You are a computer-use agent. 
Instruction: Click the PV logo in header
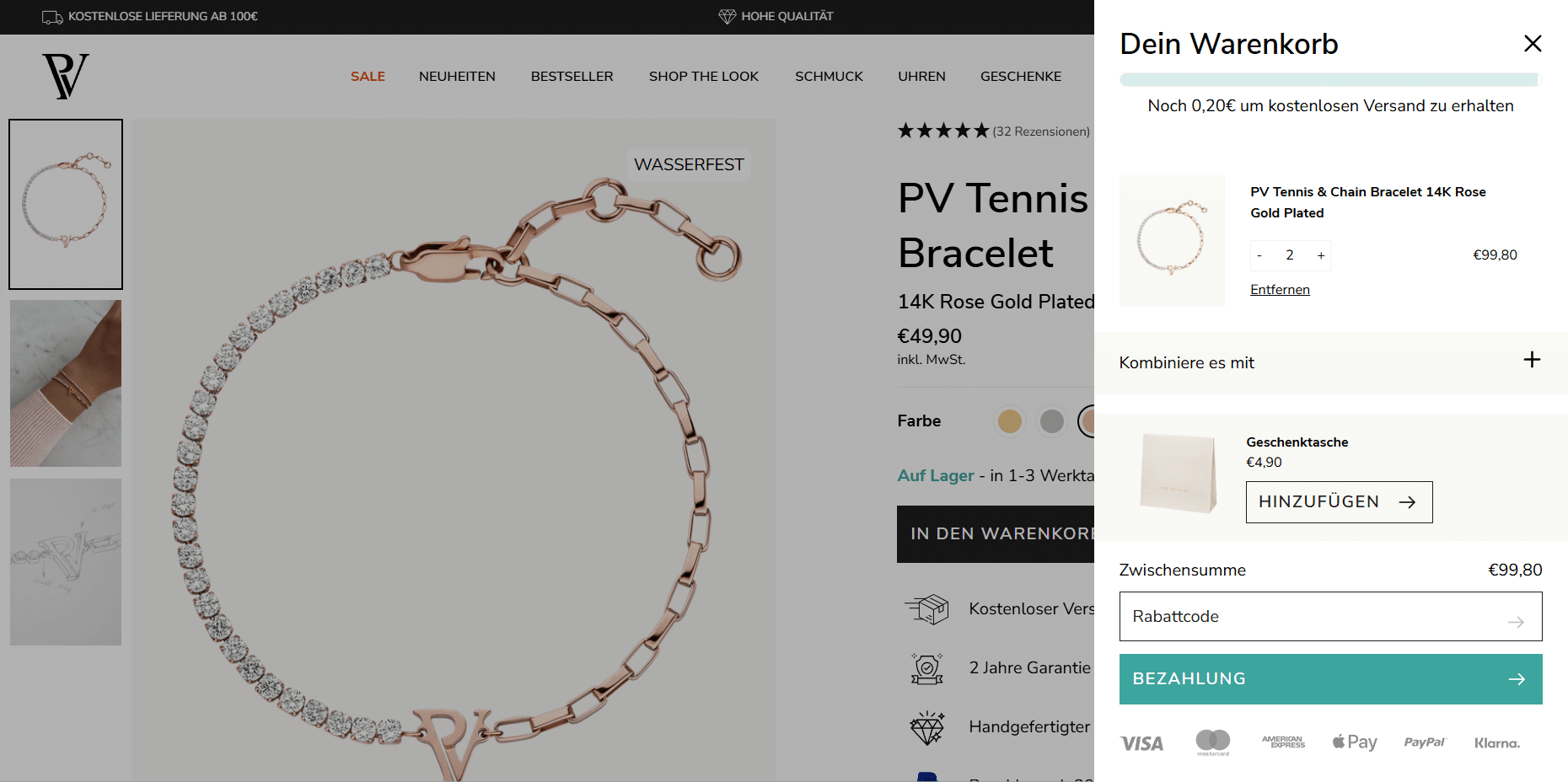66,76
